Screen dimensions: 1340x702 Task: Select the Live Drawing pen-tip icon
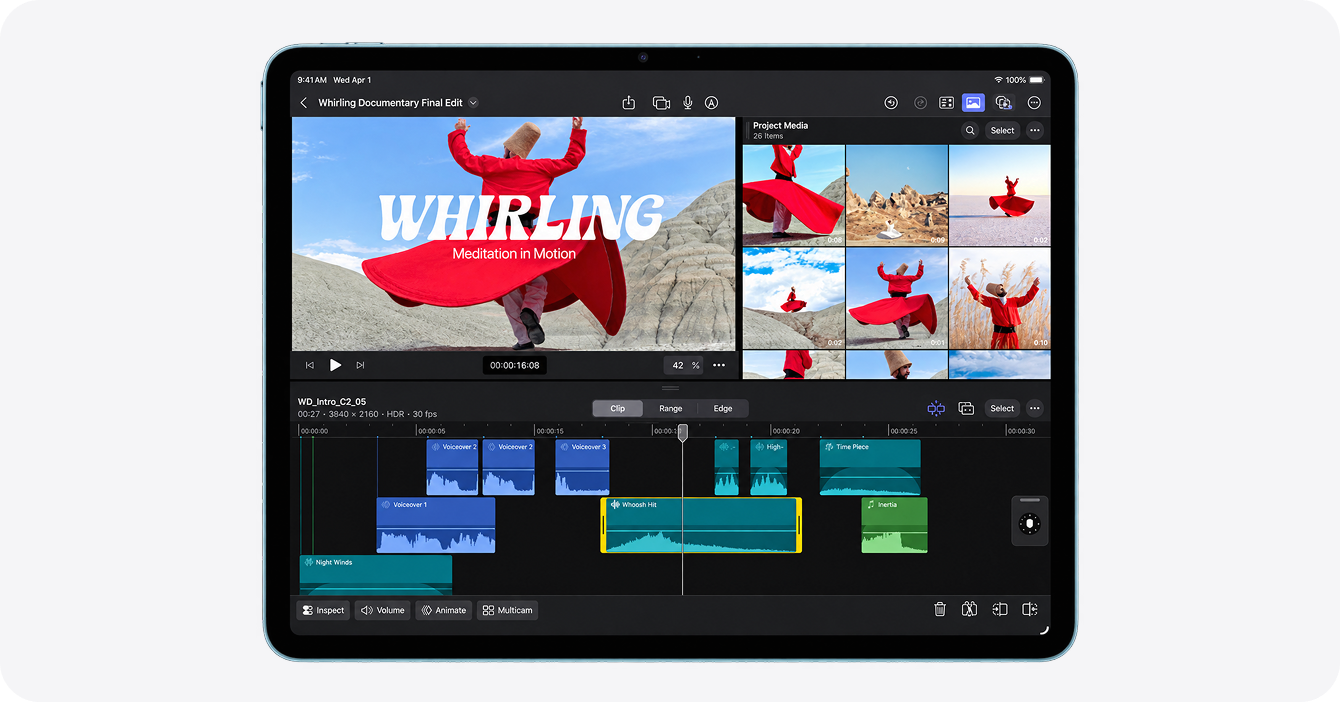pos(712,103)
